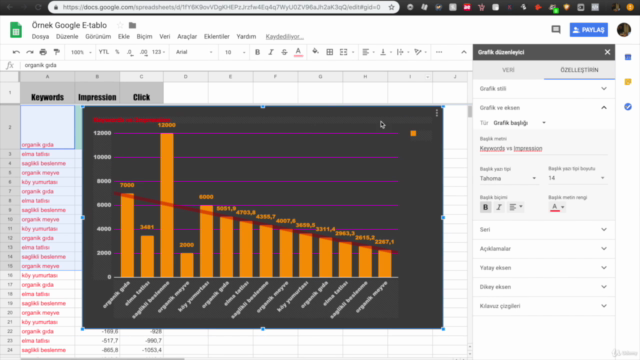
Task: Open vertical align options
Action: (385, 52)
